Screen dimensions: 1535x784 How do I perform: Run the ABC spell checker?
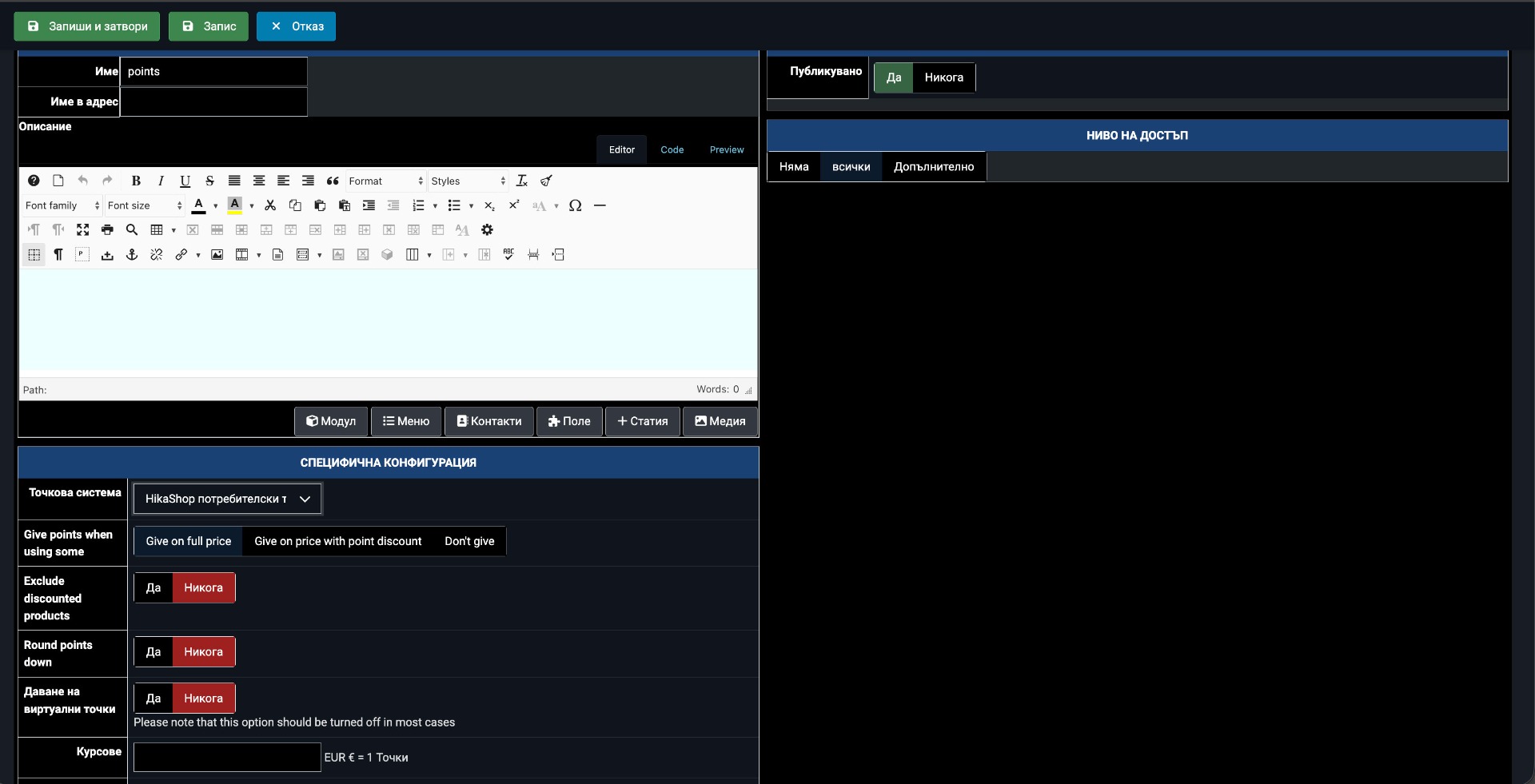pos(508,255)
